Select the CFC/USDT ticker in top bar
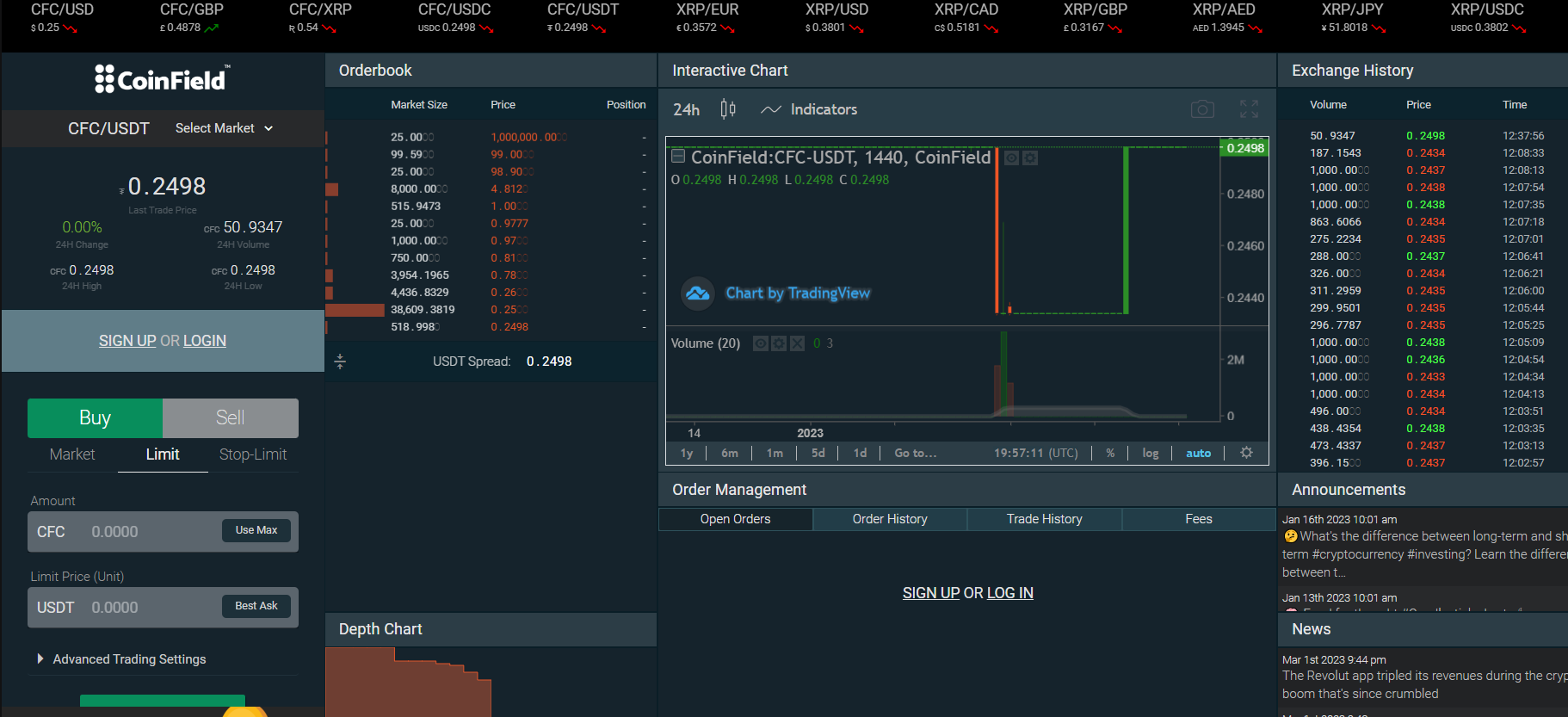This screenshot has height=717, width=1568. [x=583, y=18]
